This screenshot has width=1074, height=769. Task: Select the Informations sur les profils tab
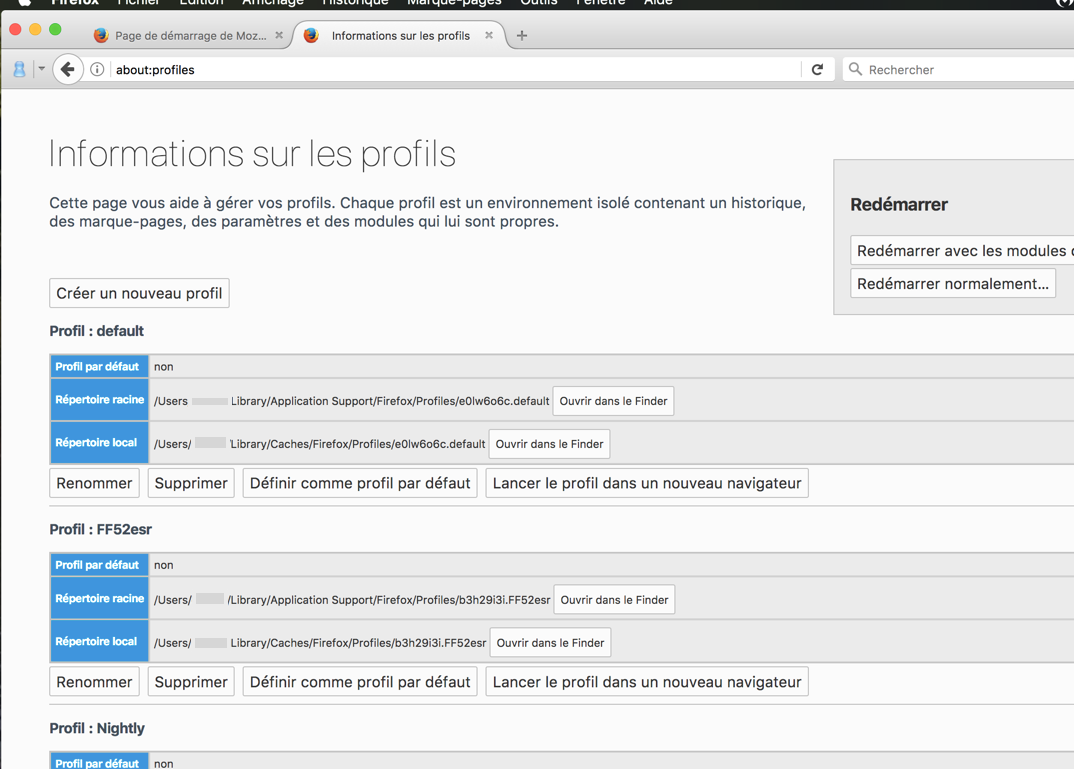click(400, 35)
